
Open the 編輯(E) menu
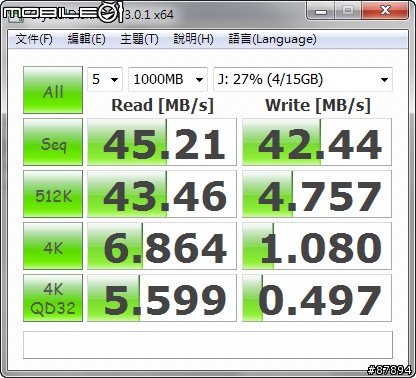point(86,39)
